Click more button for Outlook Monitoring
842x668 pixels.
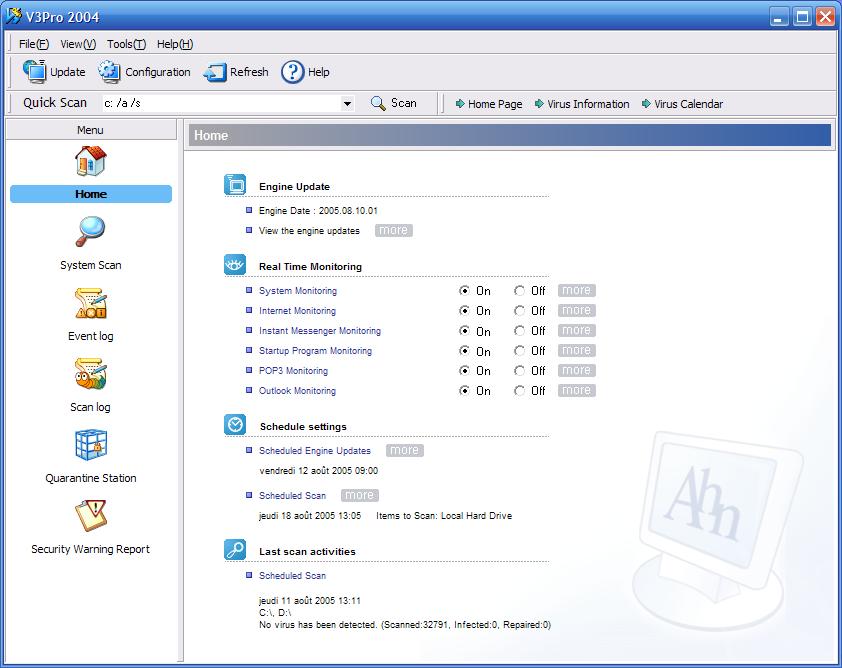[x=577, y=390]
